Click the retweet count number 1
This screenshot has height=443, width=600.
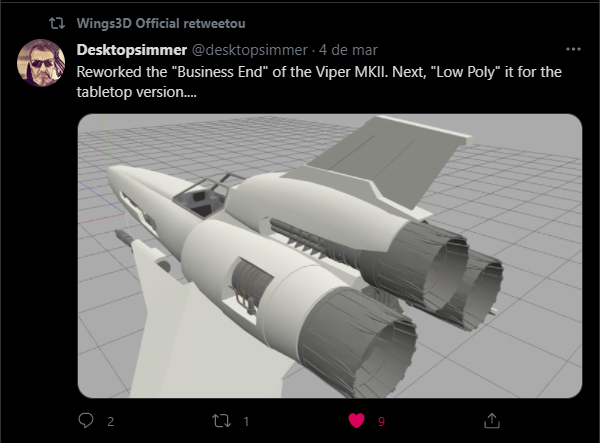[246, 422]
